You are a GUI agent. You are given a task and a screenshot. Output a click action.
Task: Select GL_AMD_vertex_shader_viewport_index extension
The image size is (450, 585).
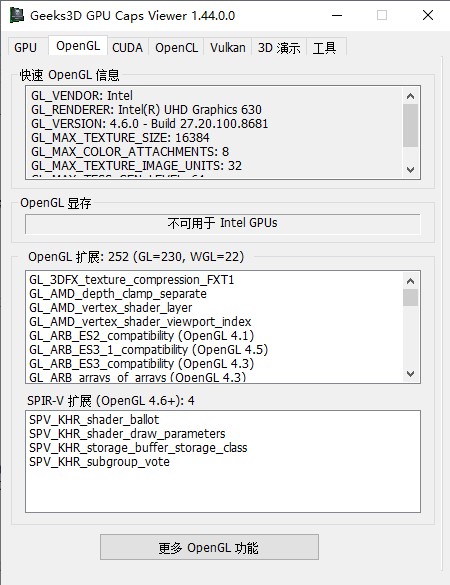click(140, 322)
